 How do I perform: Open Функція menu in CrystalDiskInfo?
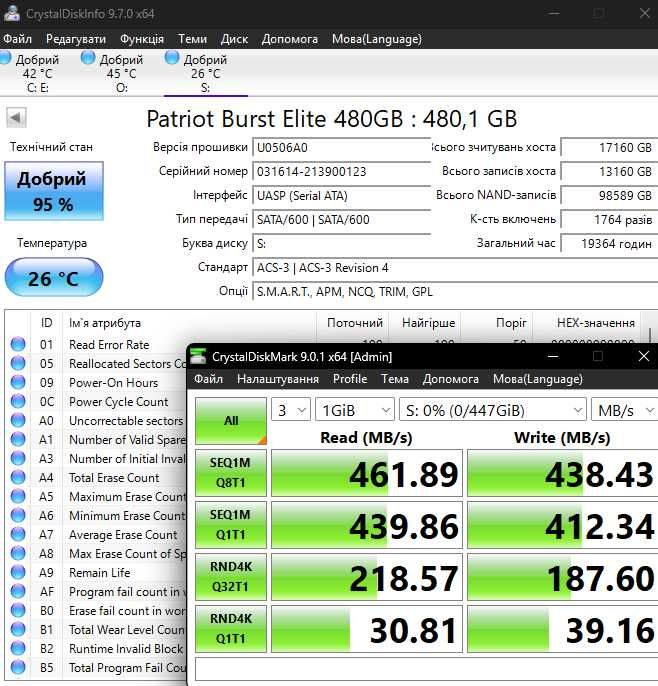(x=142, y=39)
